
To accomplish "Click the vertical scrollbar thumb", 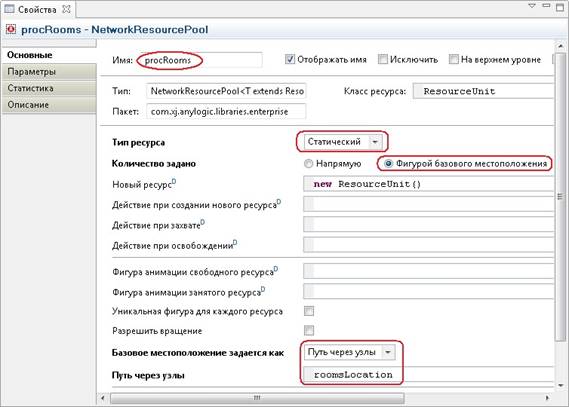I will tap(560, 196).
